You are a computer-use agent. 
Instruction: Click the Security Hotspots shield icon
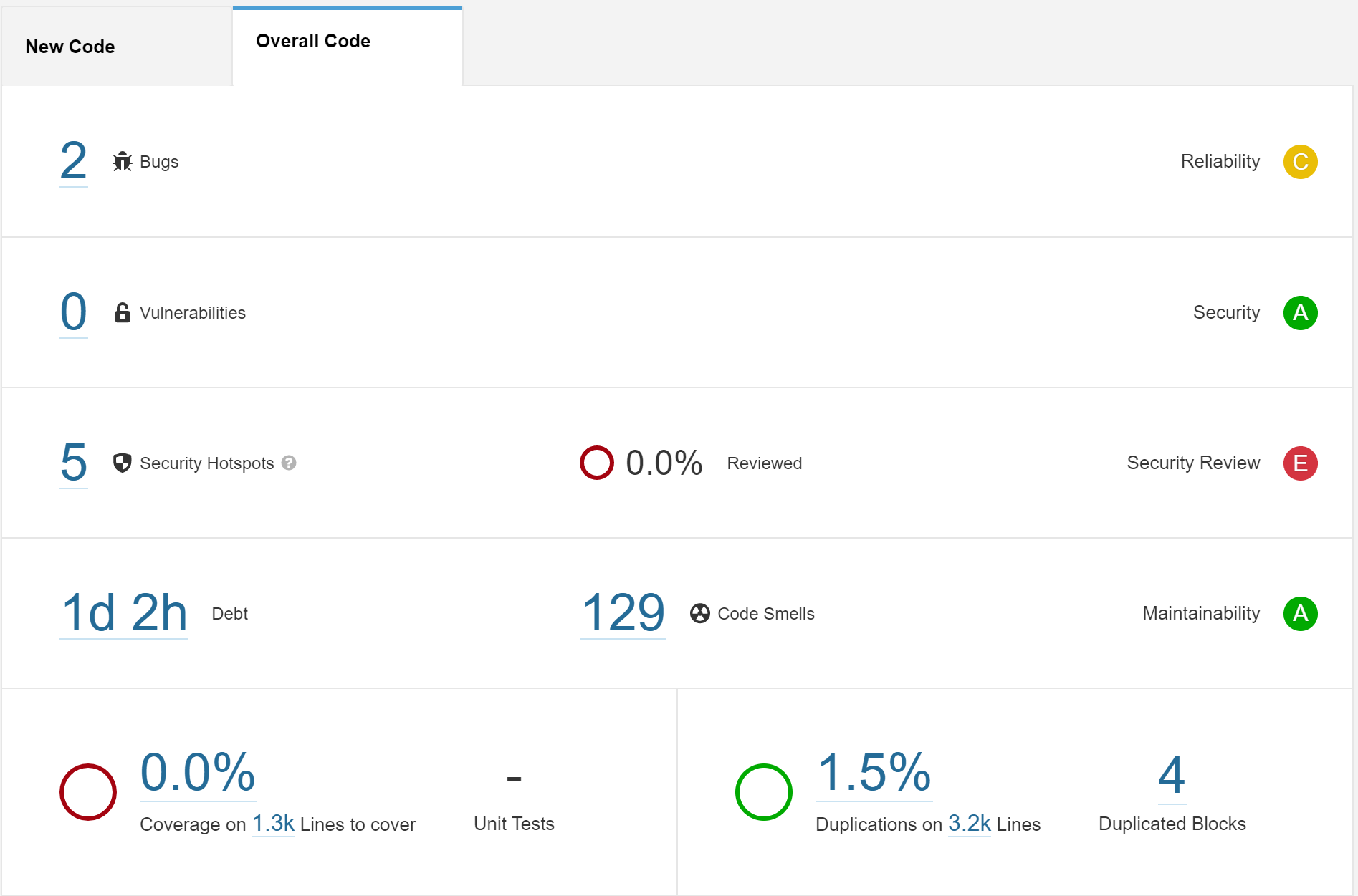(x=122, y=463)
